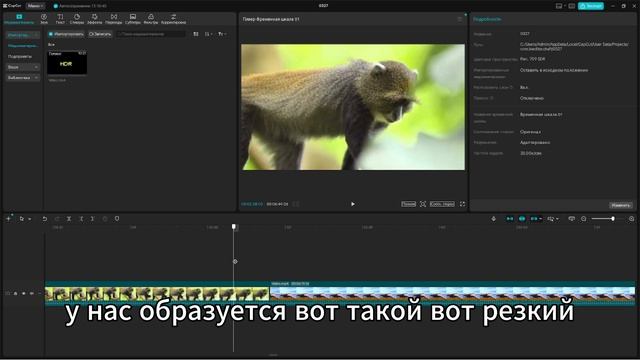Add a marker with shield-shaped icon

117,219
